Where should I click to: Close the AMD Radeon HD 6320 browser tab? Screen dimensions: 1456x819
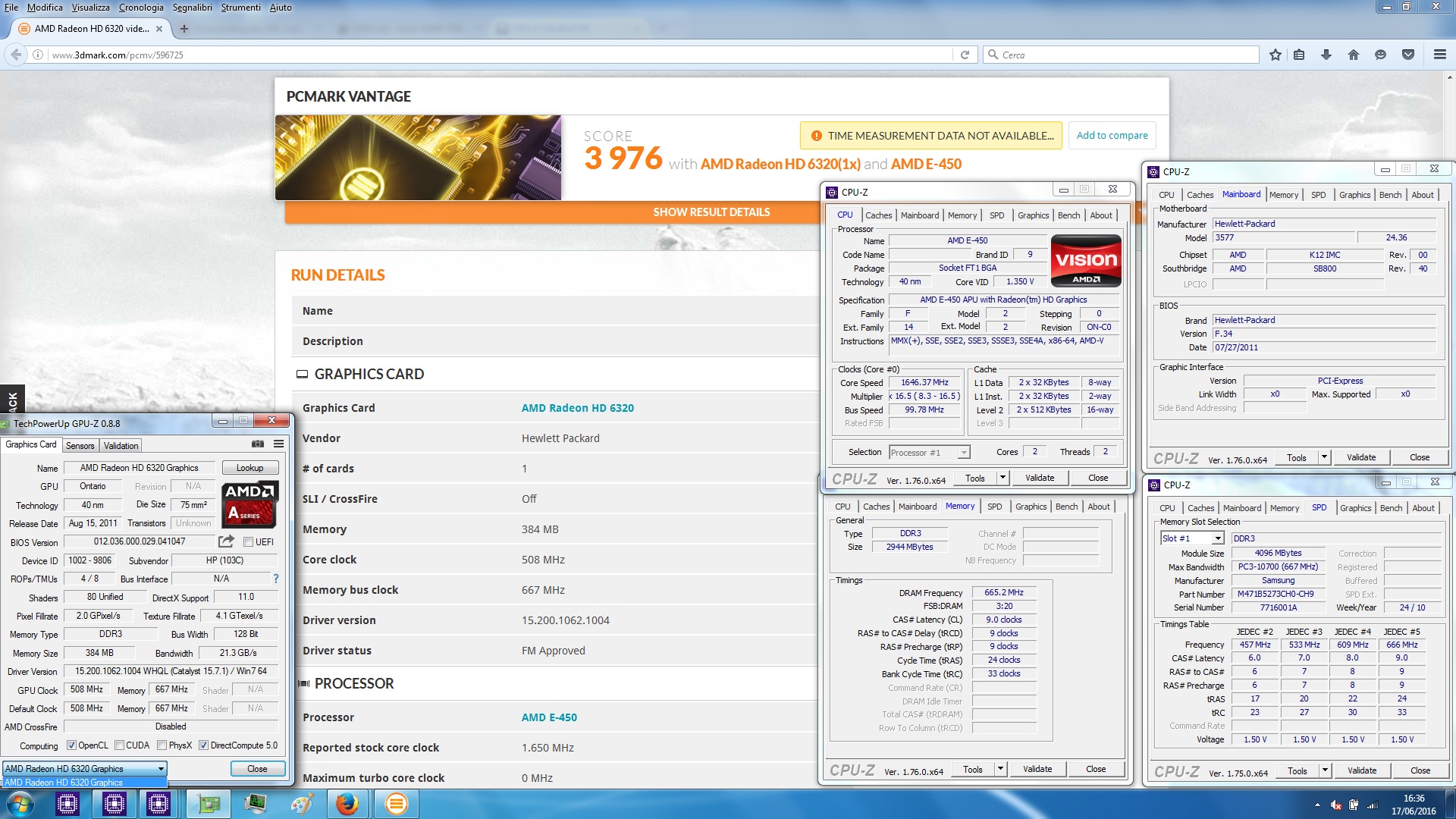pyautogui.click(x=159, y=29)
